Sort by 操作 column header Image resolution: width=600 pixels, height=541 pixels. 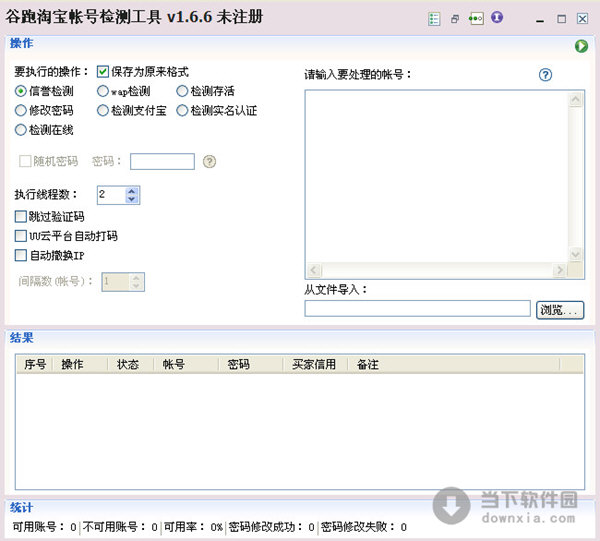tap(80, 364)
